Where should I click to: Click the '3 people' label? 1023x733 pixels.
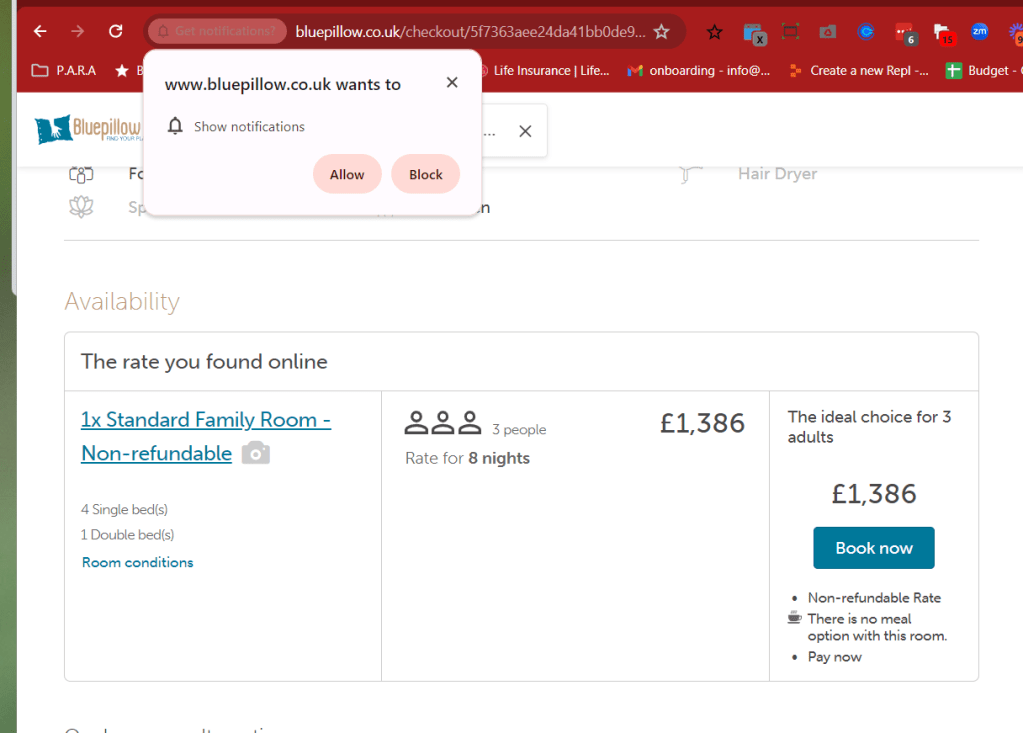tap(519, 429)
